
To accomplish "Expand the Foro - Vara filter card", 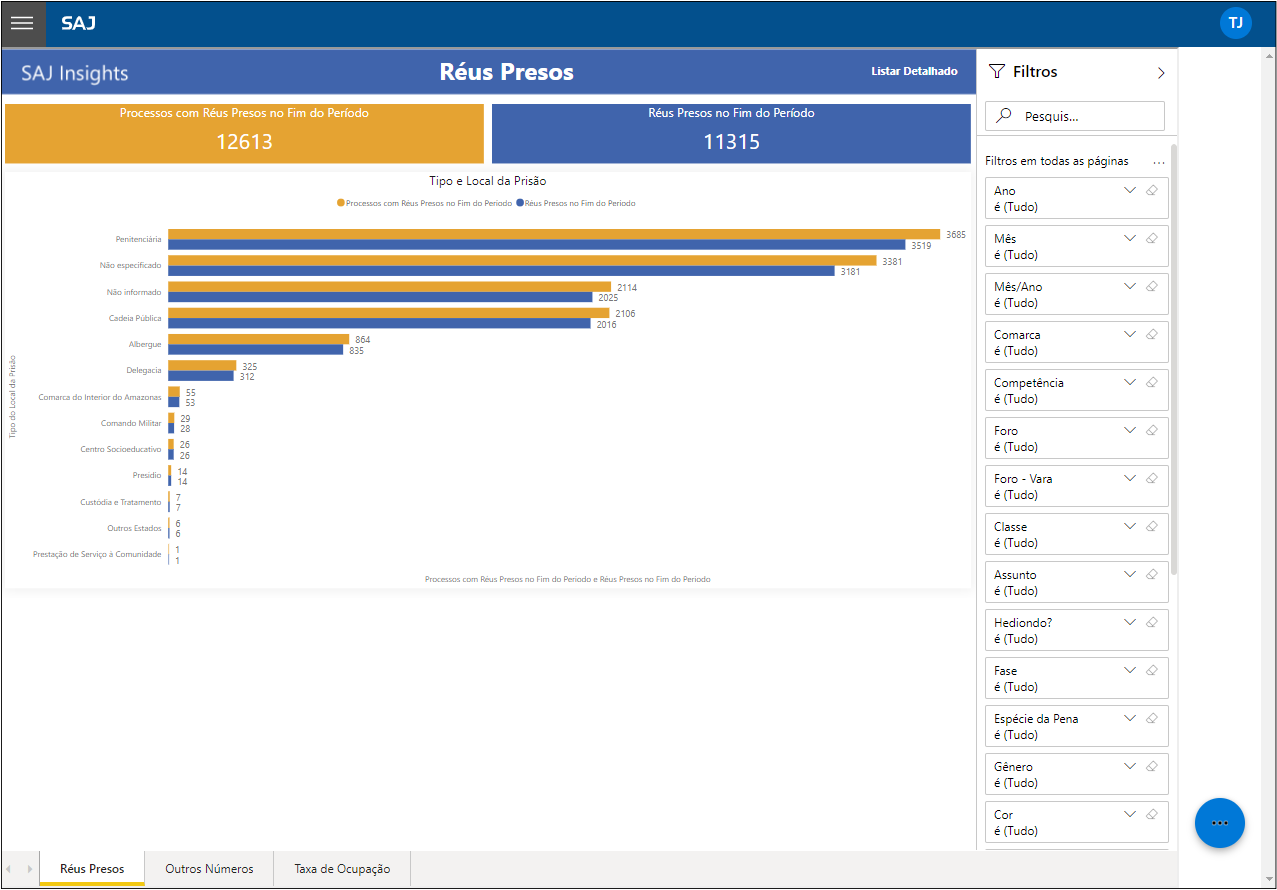I will pos(1130,478).
